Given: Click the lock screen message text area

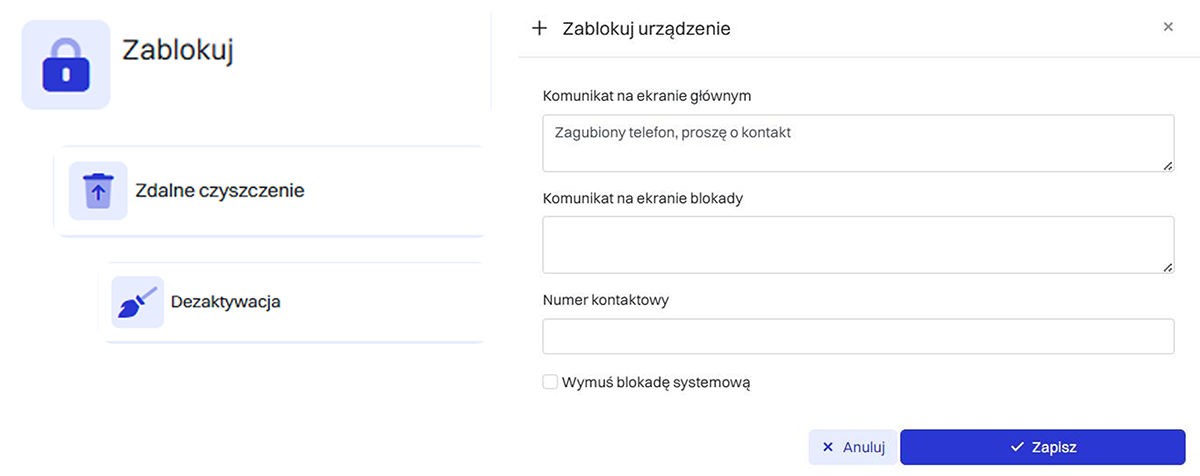Looking at the screenshot, I should [x=857, y=244].
